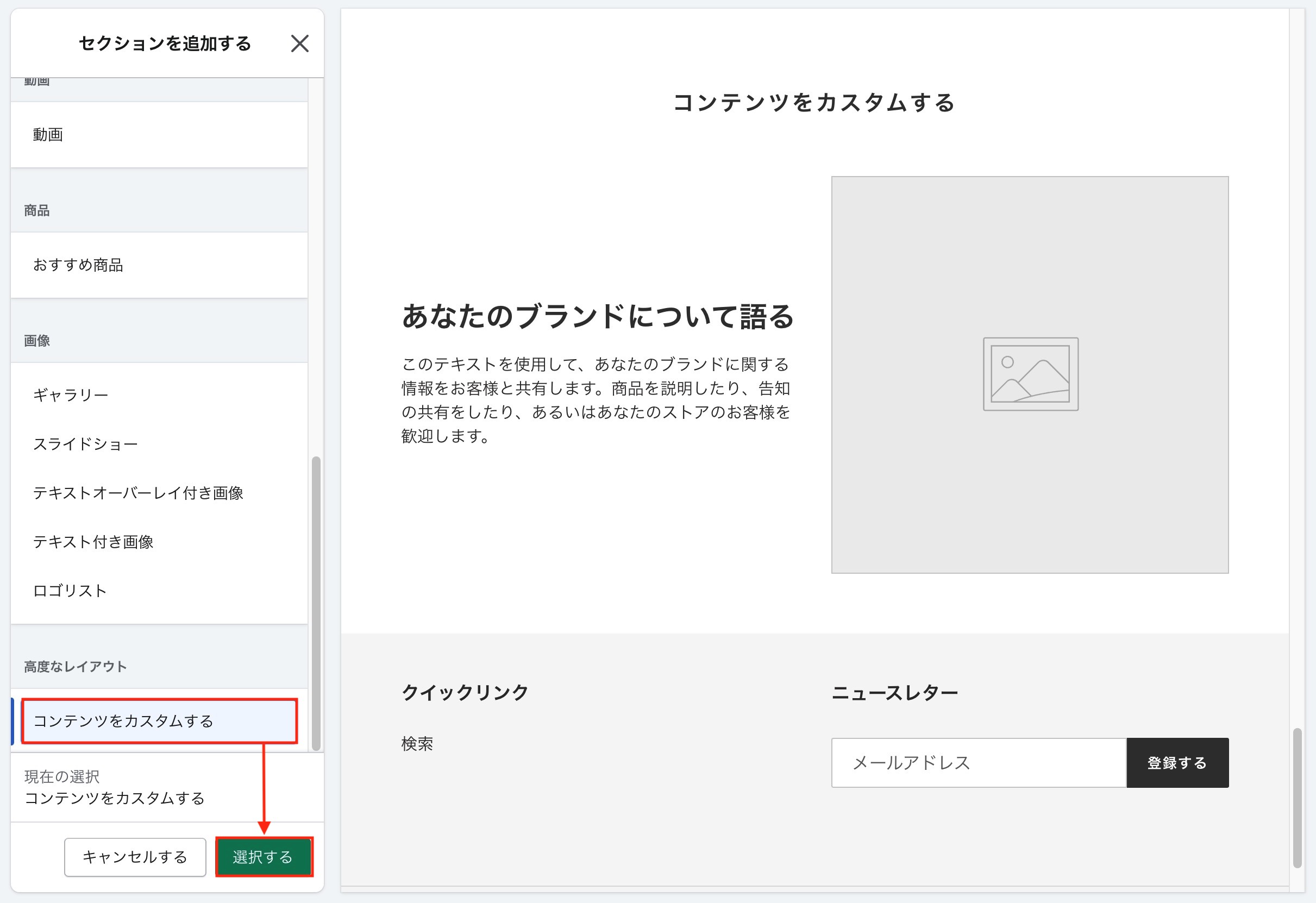Select the おすすめ商品 section
This screenshot has width=1316, height=903.
pos(159,265)
